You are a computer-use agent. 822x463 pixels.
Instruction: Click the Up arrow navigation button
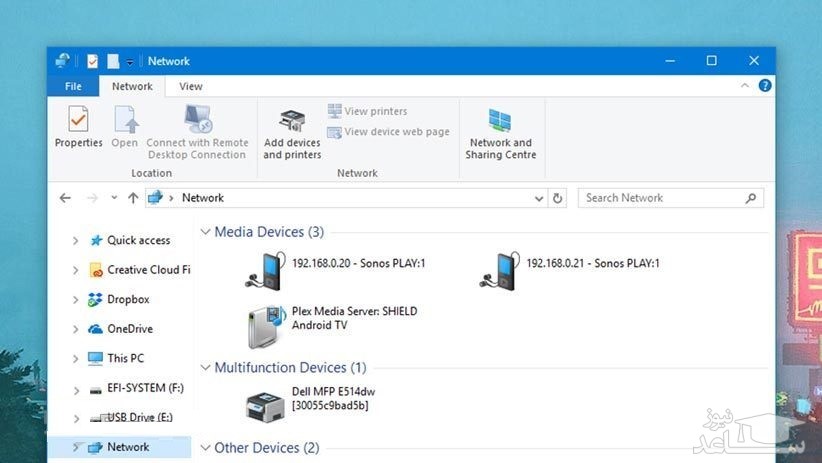click(133, 198)
